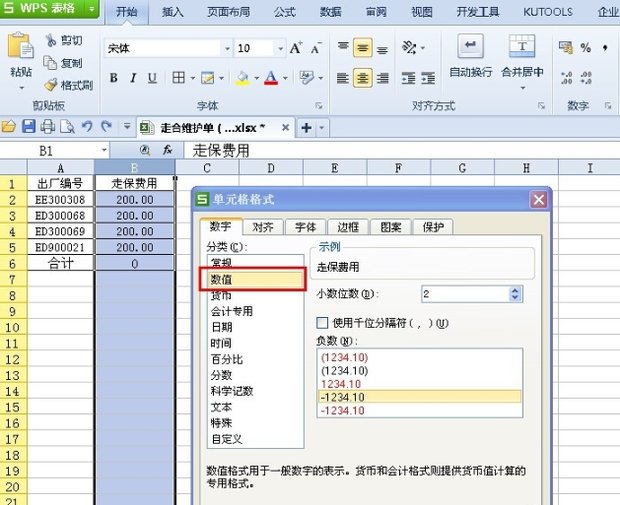This screenshot has width=620, height=505.
Task: Expand the borders dropdown arrow
Action: pyautogui.click(x=193, y=78)
